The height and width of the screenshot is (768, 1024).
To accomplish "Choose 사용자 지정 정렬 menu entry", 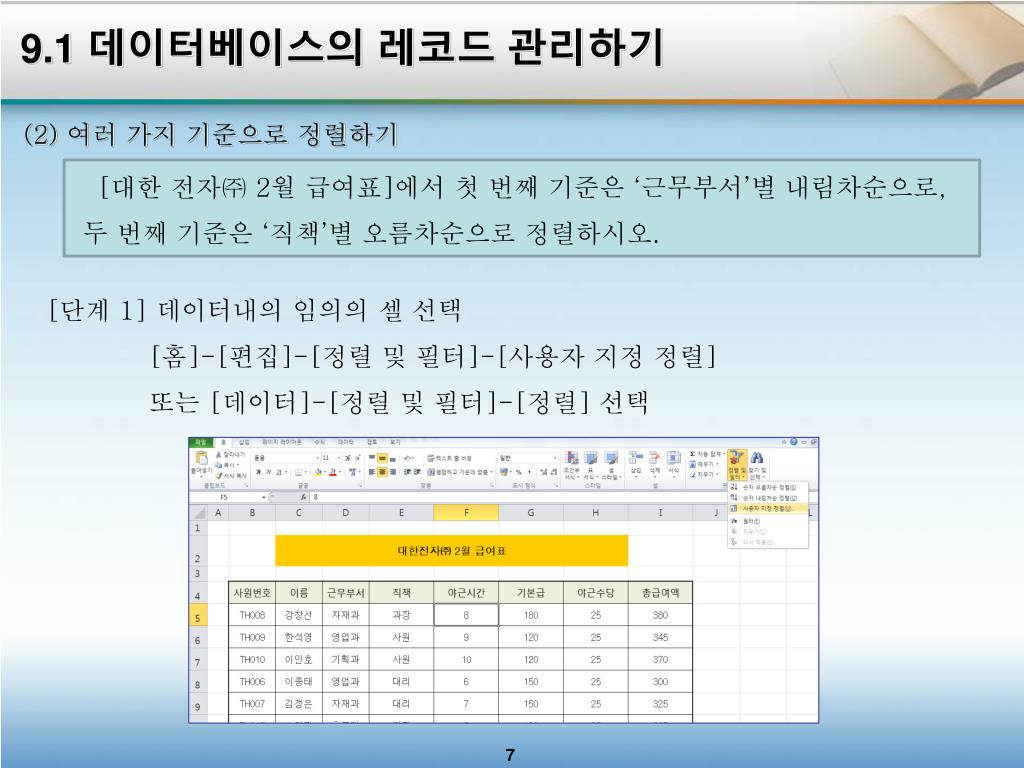I will point(769,508).
